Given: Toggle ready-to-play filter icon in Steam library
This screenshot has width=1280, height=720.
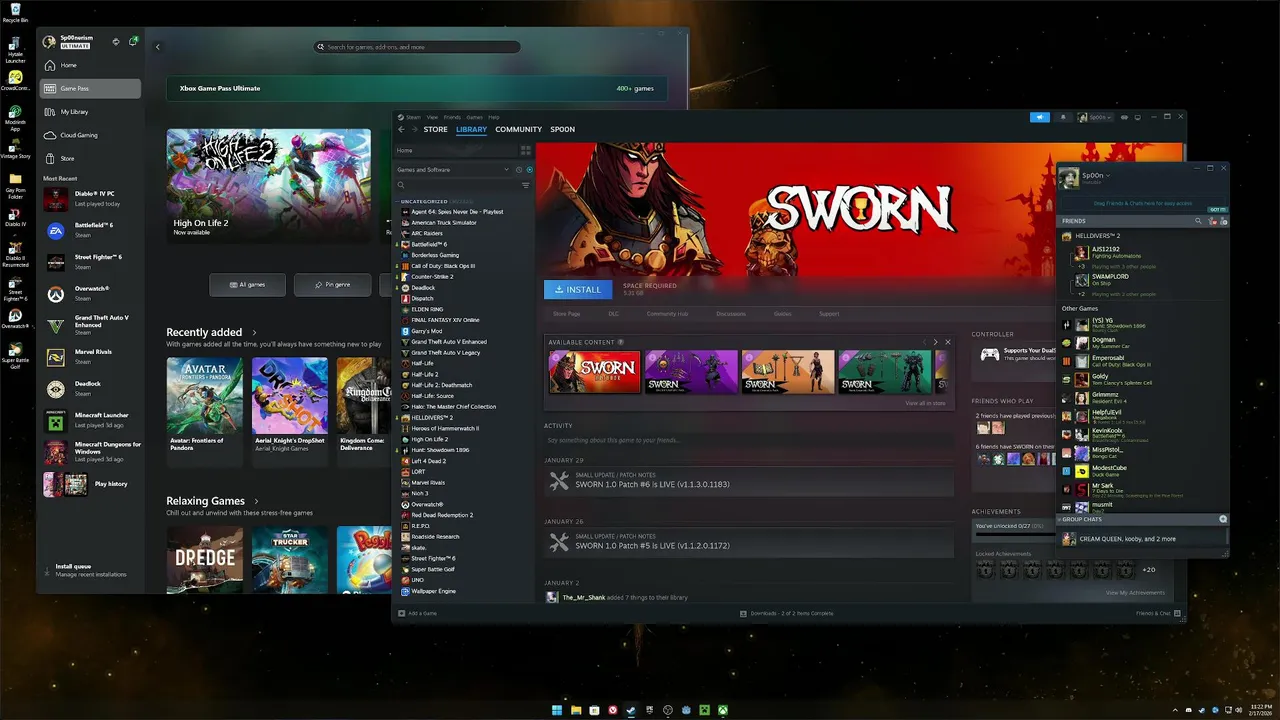Looking at the screenshot, I should 530,170.
